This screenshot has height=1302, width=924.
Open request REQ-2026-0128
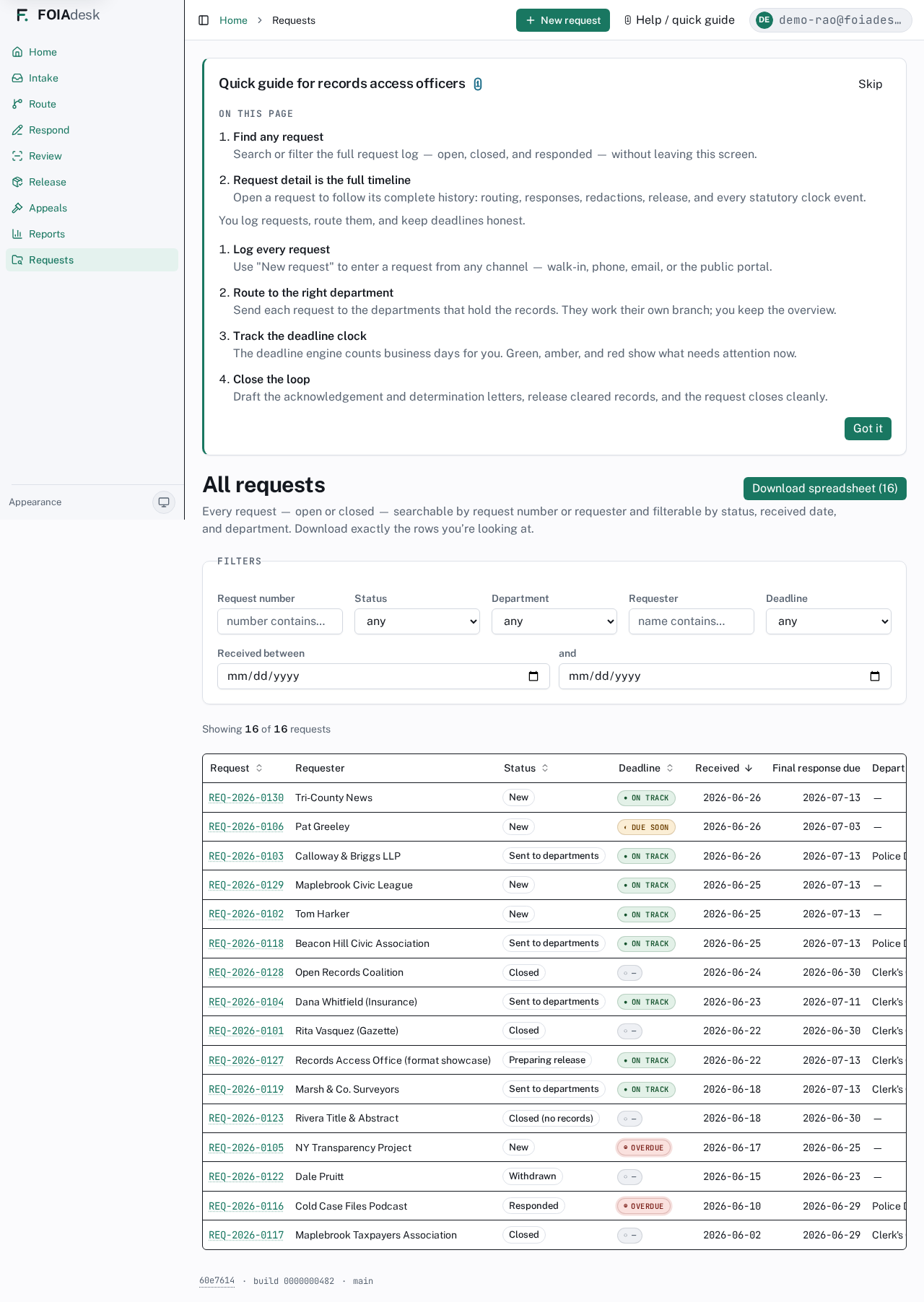[x=246, y=973]
